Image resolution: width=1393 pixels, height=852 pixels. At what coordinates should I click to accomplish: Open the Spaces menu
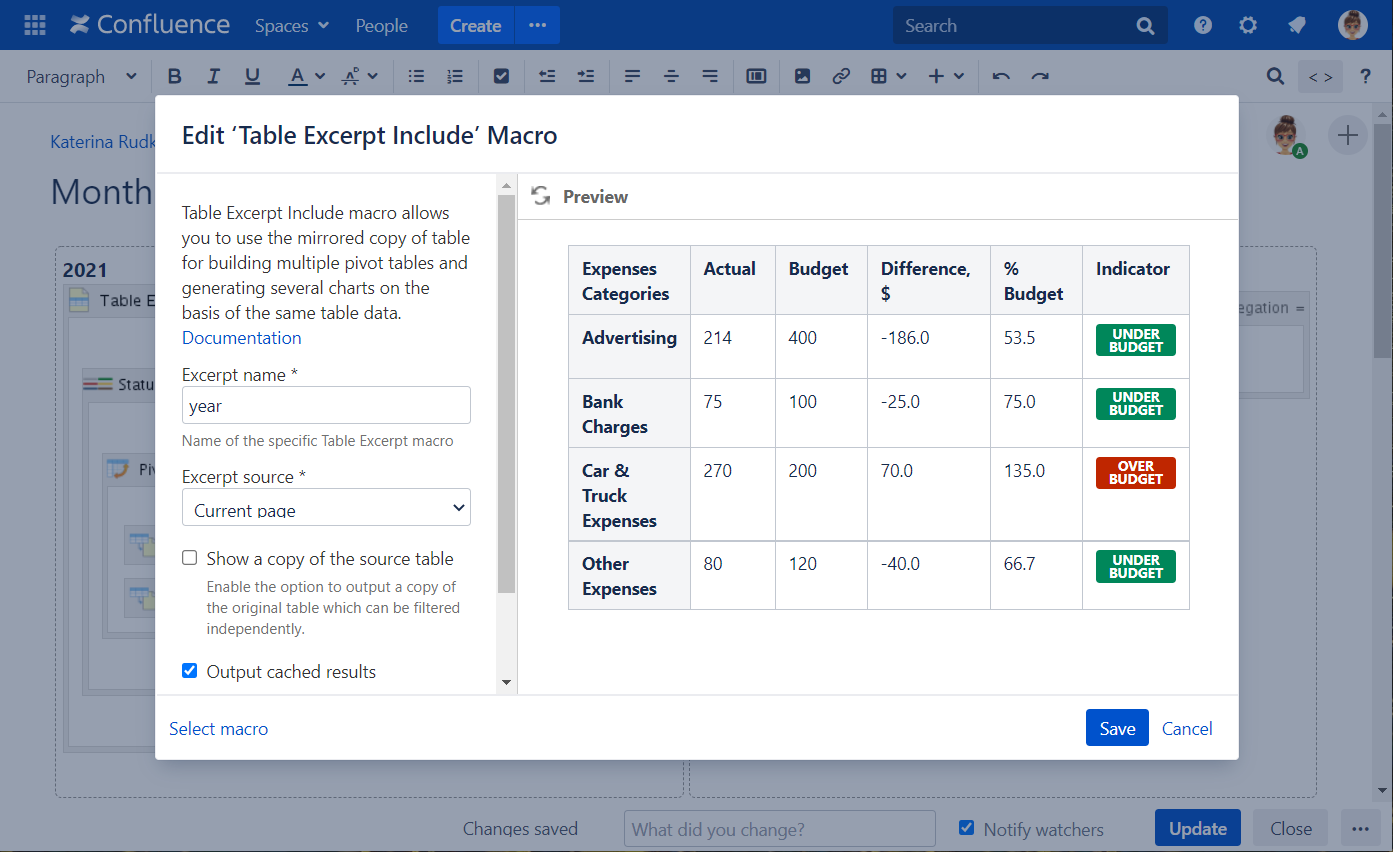click(x=291, y=26)
